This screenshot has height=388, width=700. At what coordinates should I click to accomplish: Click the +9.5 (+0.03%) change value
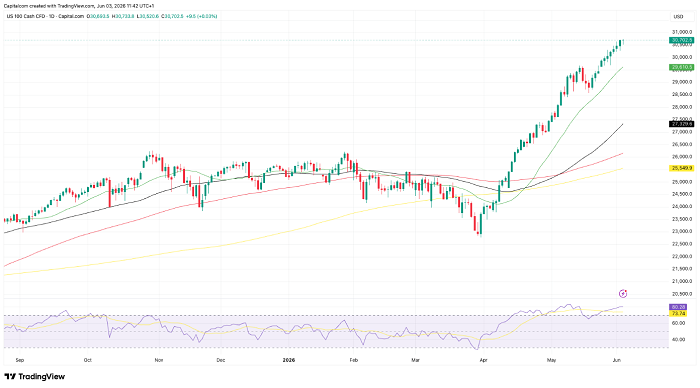point(201,16)
